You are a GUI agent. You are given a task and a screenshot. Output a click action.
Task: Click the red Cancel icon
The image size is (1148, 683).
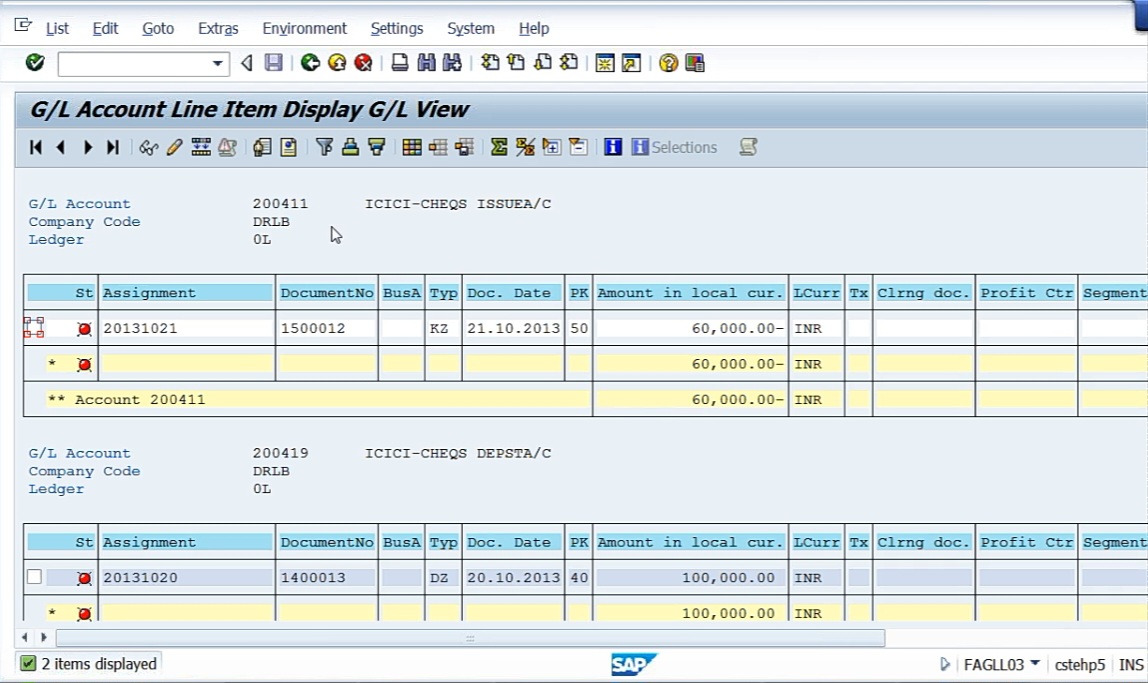363,63
